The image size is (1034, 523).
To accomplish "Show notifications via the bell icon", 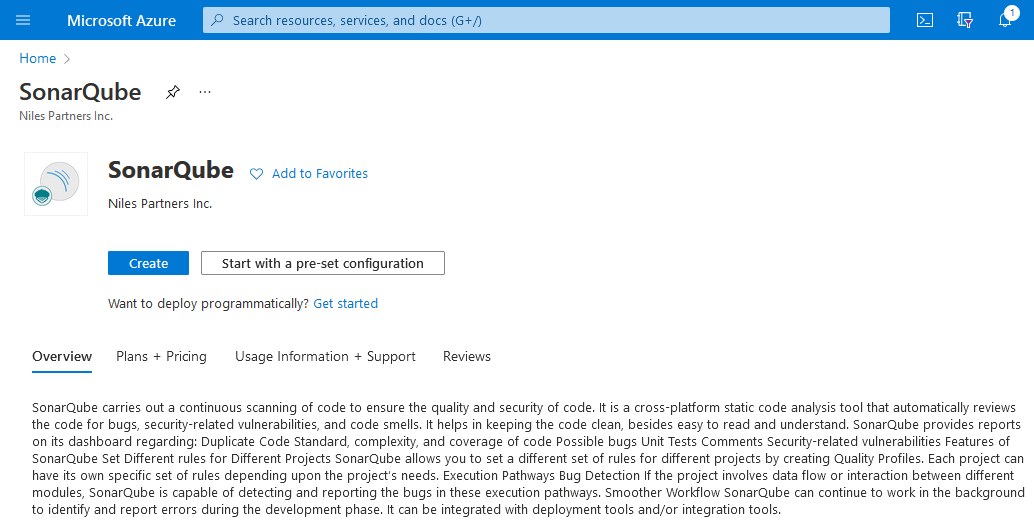I will pos(1005,20).
